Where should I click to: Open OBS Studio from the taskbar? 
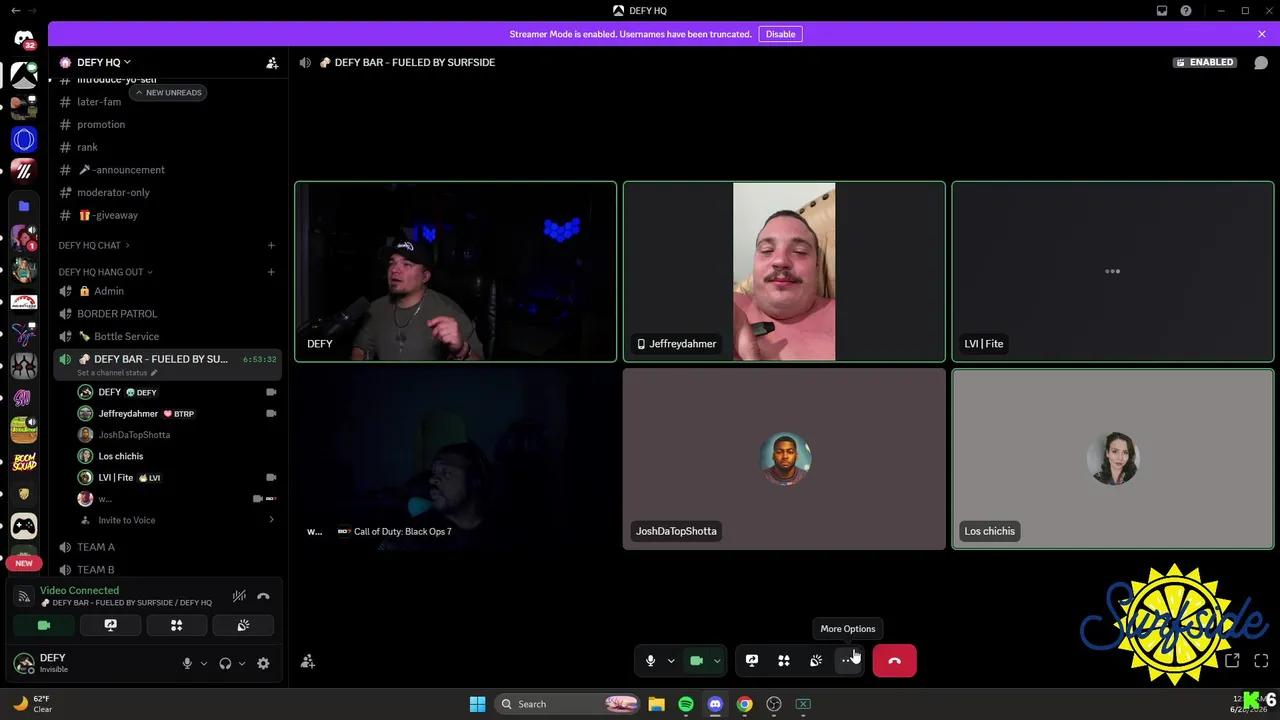pyautogui.click(x=773, y=704)
